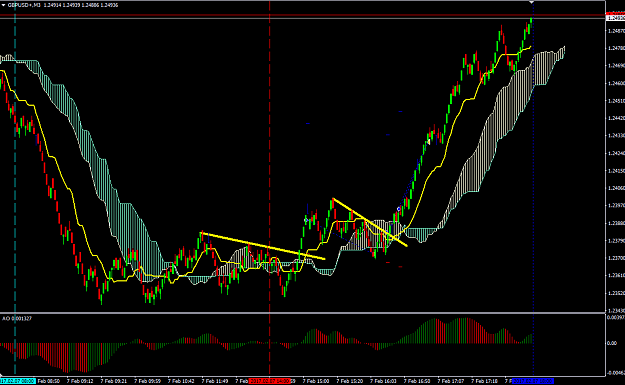
Task: Click the dark red horizontal price line
Action: (x=303, y=15)
